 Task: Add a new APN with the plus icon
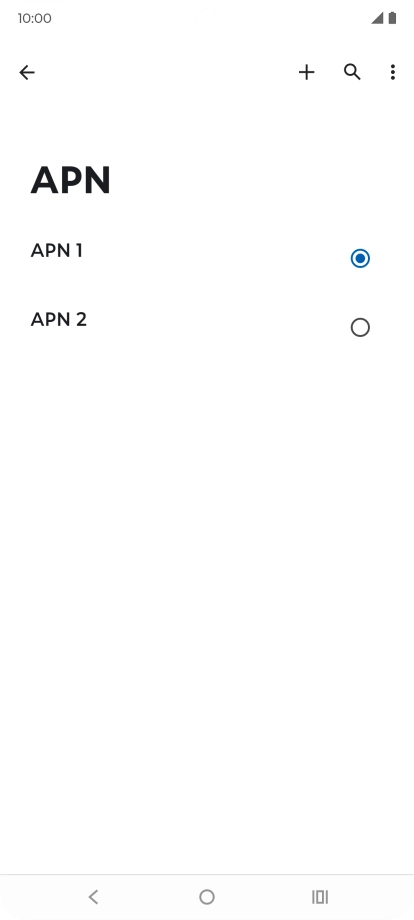coord(307,72)
